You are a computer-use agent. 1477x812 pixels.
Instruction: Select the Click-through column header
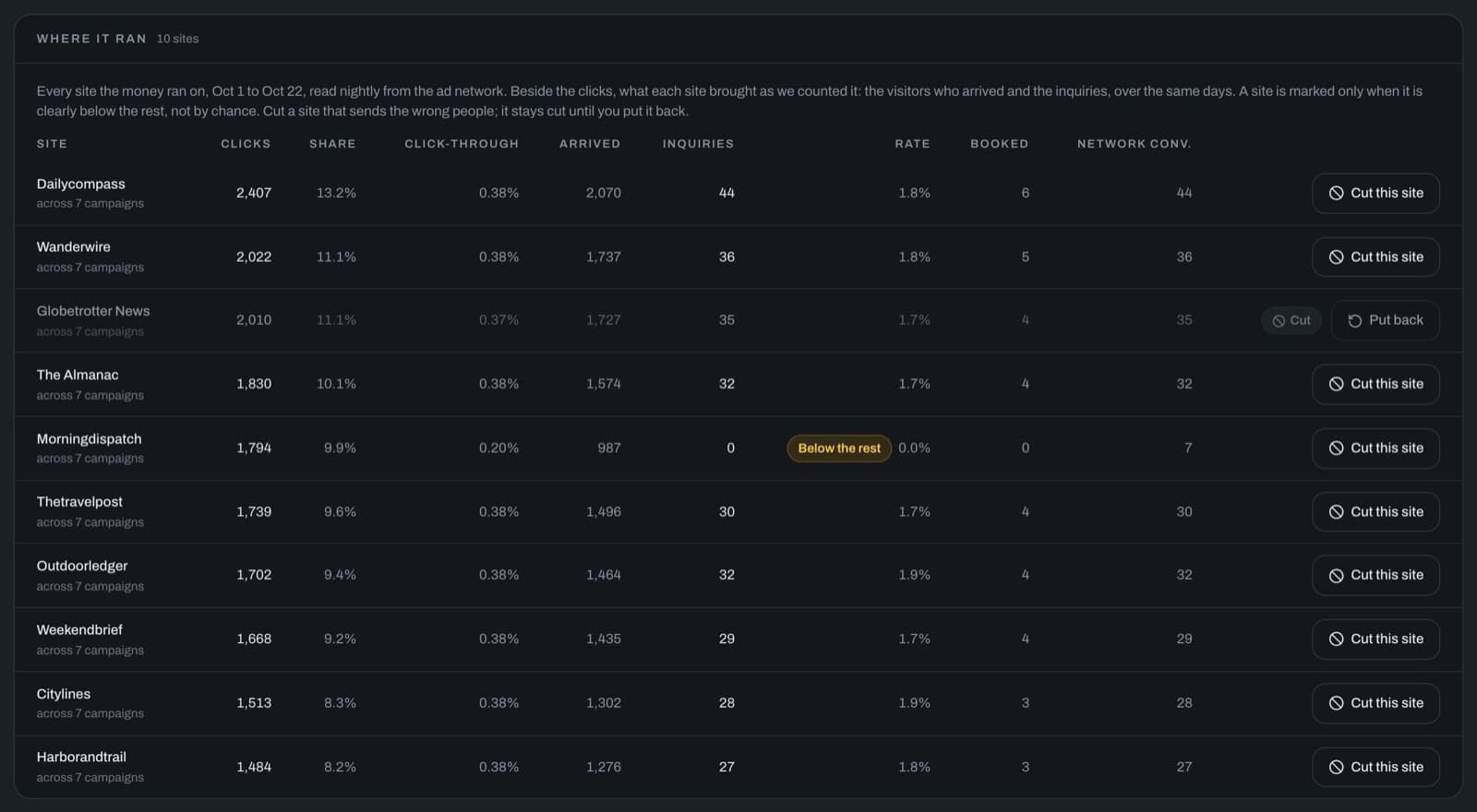coord(462,144)
